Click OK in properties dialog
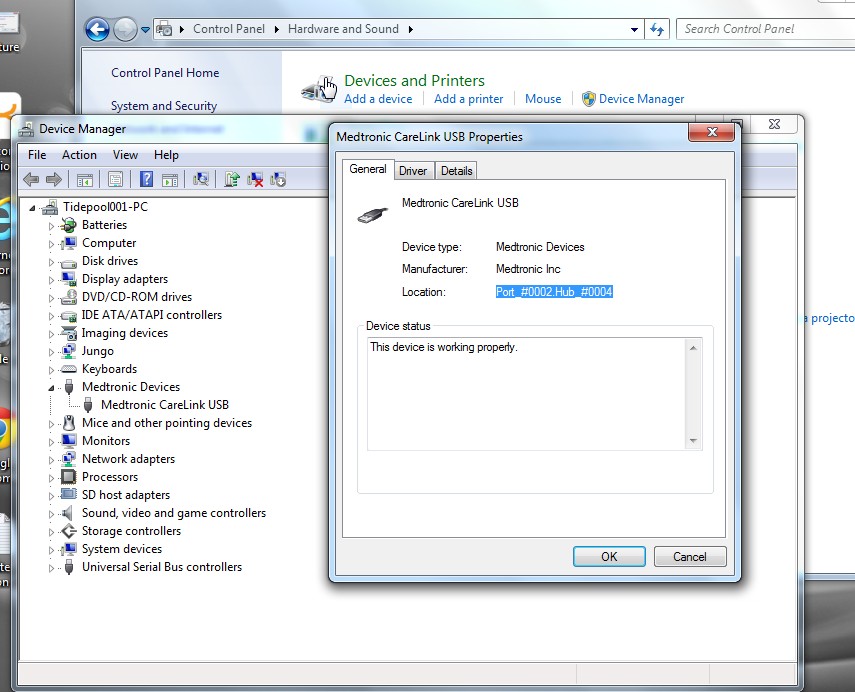This screenshot has height=692, width=855. [609, 556]
